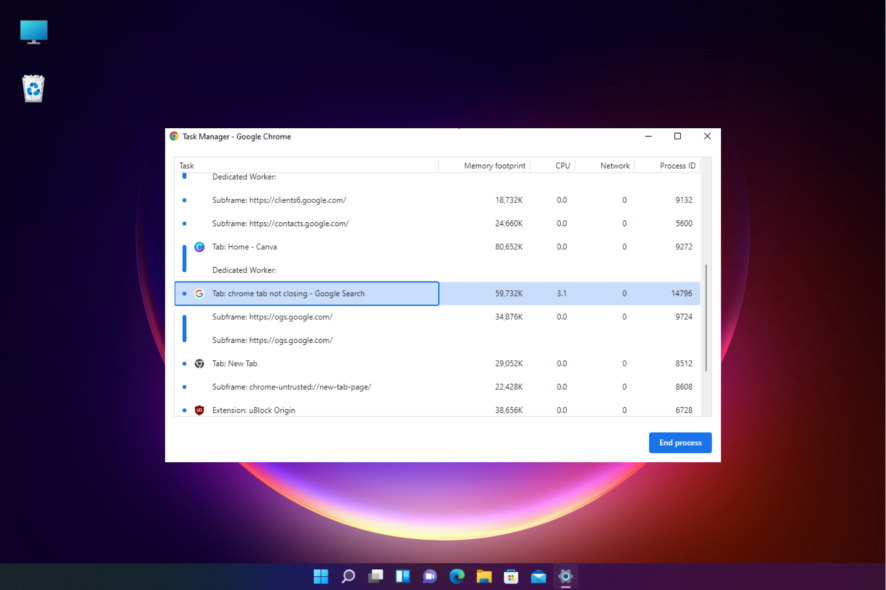Image resolution: width=886 pixels, height=590 pixels.
Task: Click the uBlock Origin shield icon
Action: coord(199,410)
